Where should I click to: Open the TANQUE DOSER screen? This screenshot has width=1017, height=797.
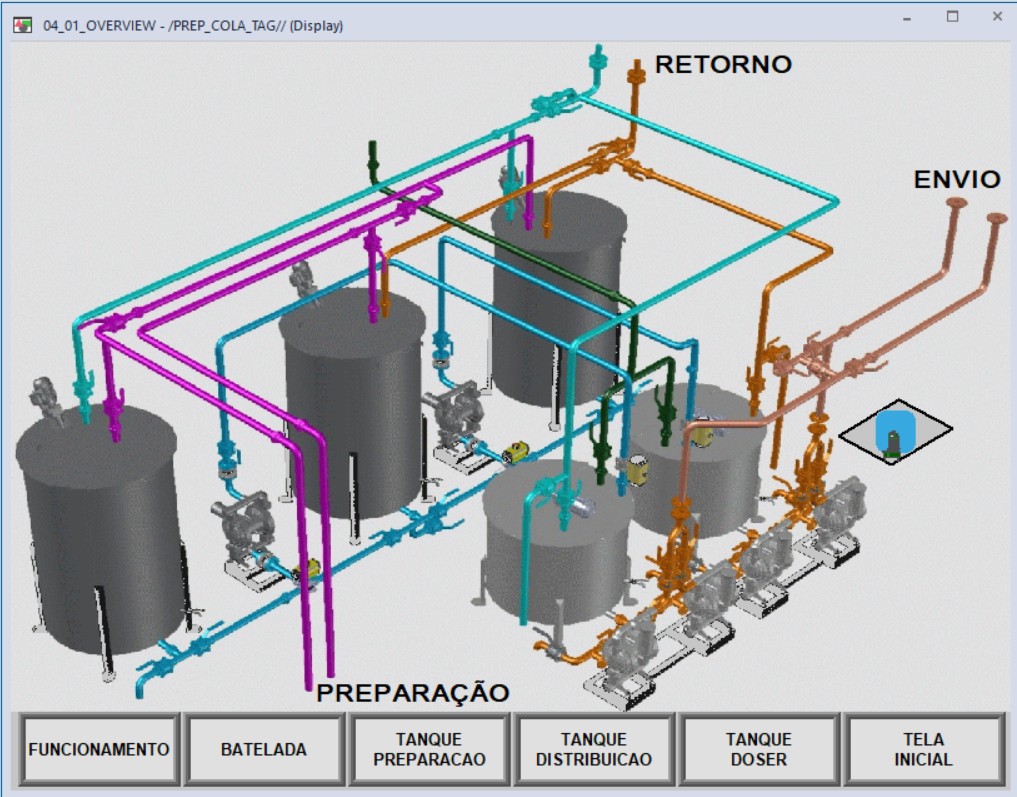click(x=759, y=749)
